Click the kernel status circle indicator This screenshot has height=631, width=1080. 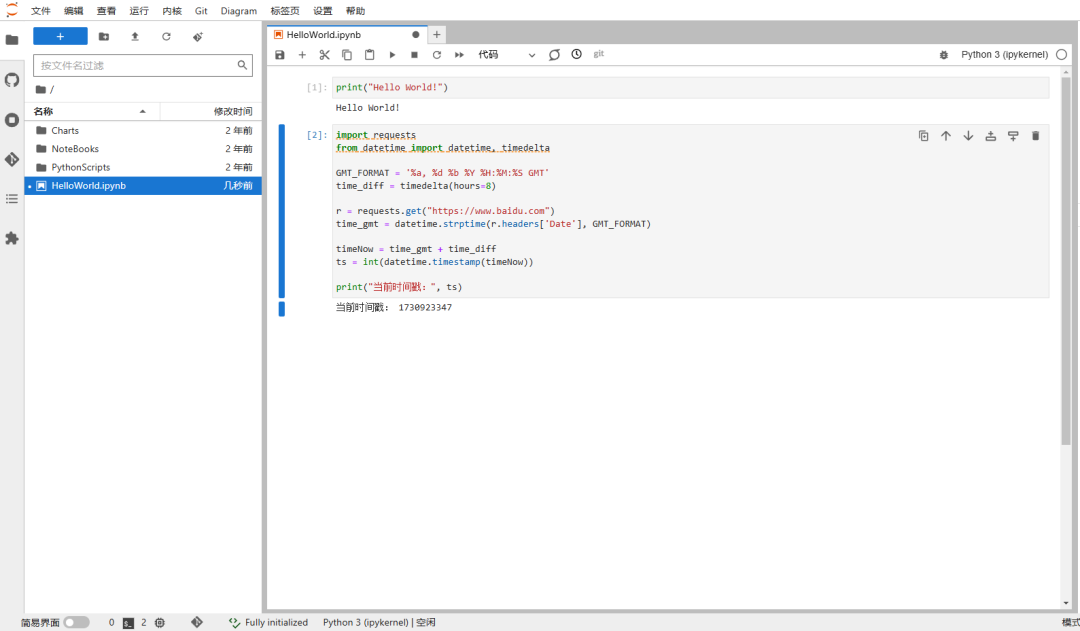point(1061,54)
